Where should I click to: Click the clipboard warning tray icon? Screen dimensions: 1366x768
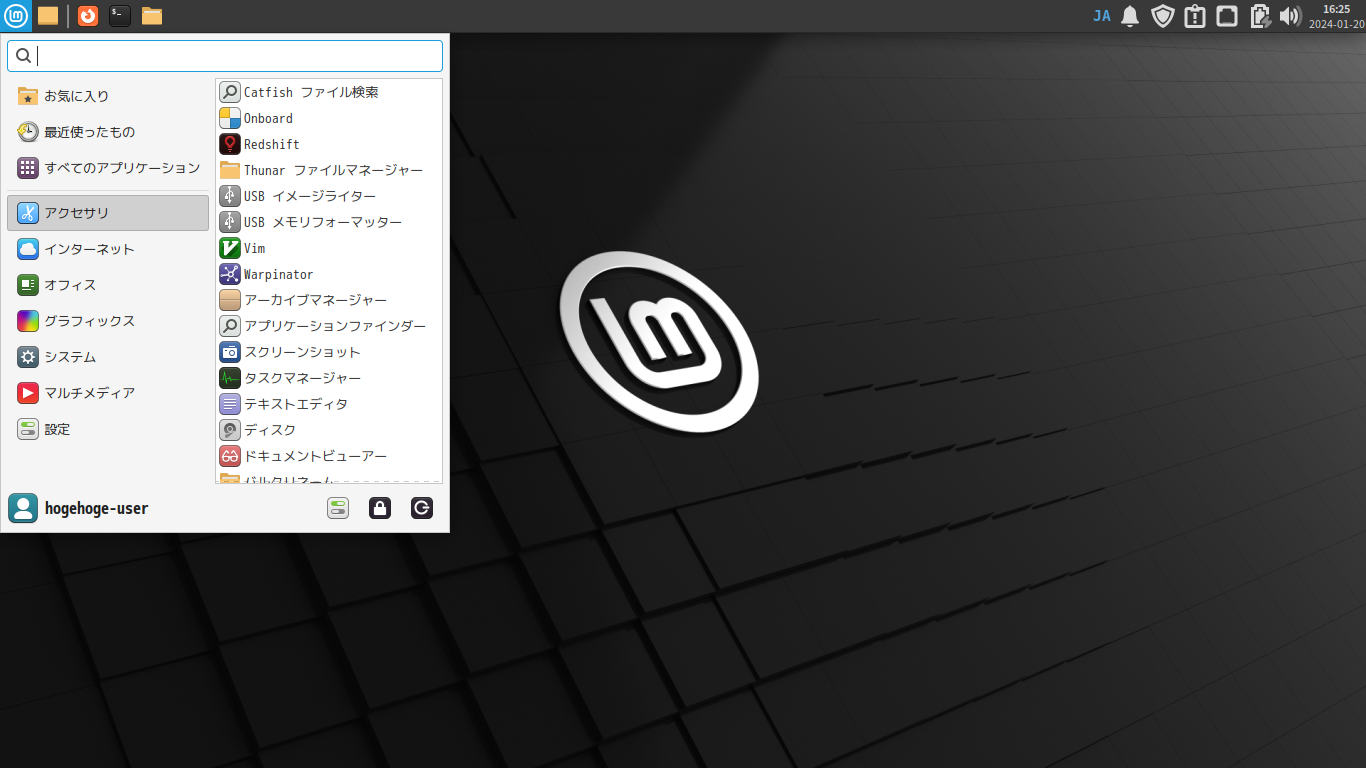point(1194,16)
